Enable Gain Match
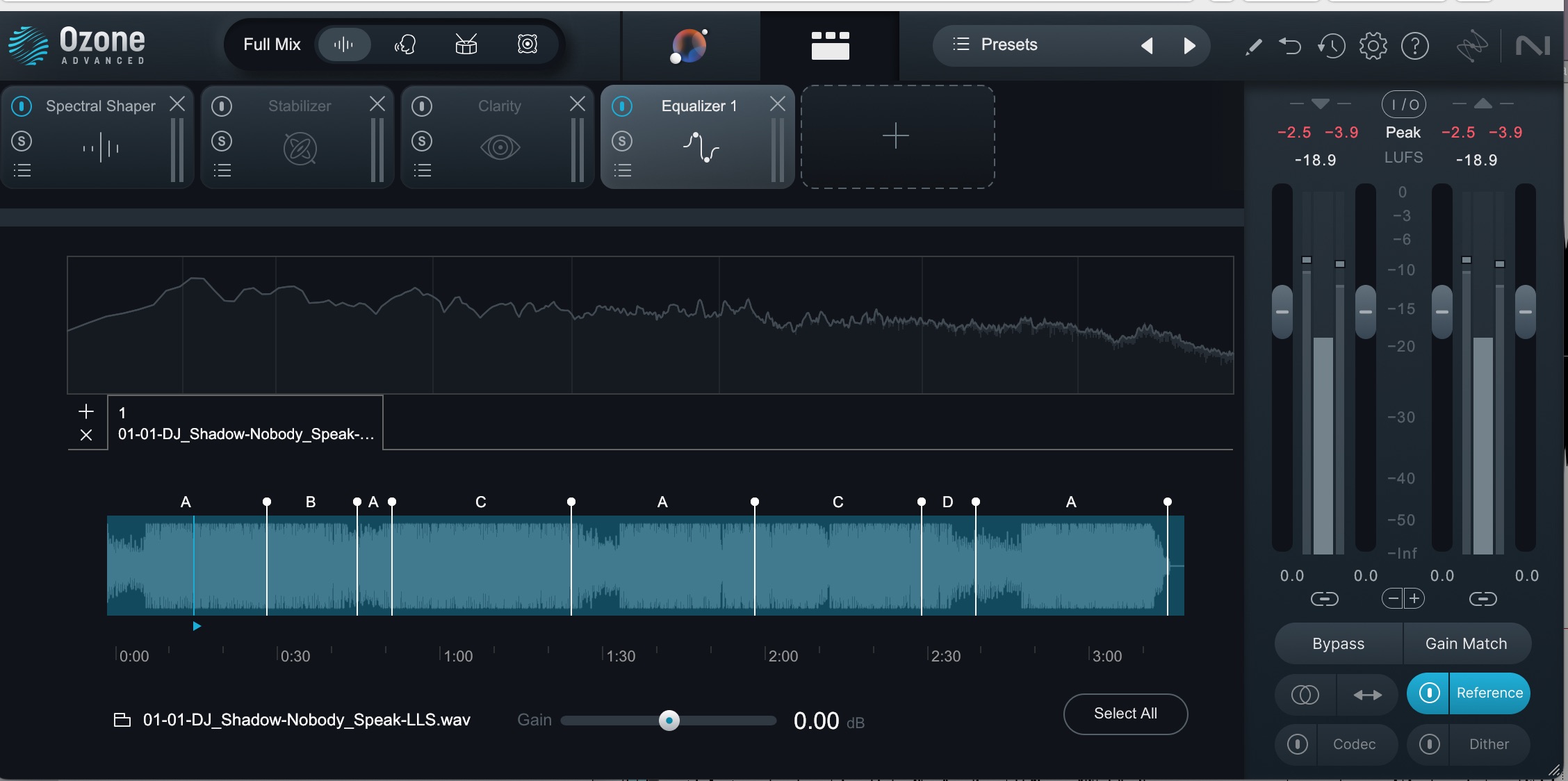 [x=1467, y=644]
